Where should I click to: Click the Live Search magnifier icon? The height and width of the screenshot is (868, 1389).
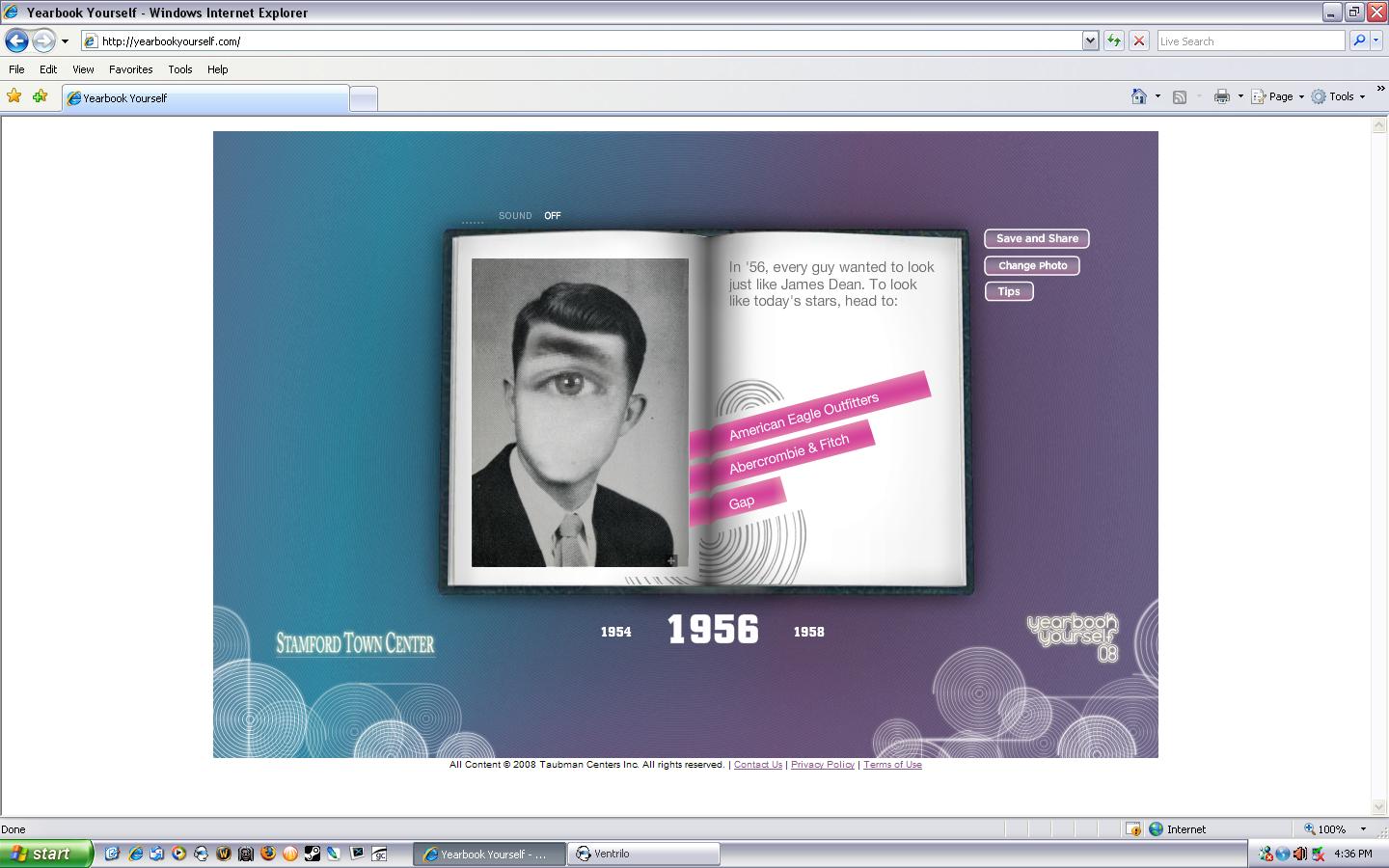click(x=1359, y=41)
